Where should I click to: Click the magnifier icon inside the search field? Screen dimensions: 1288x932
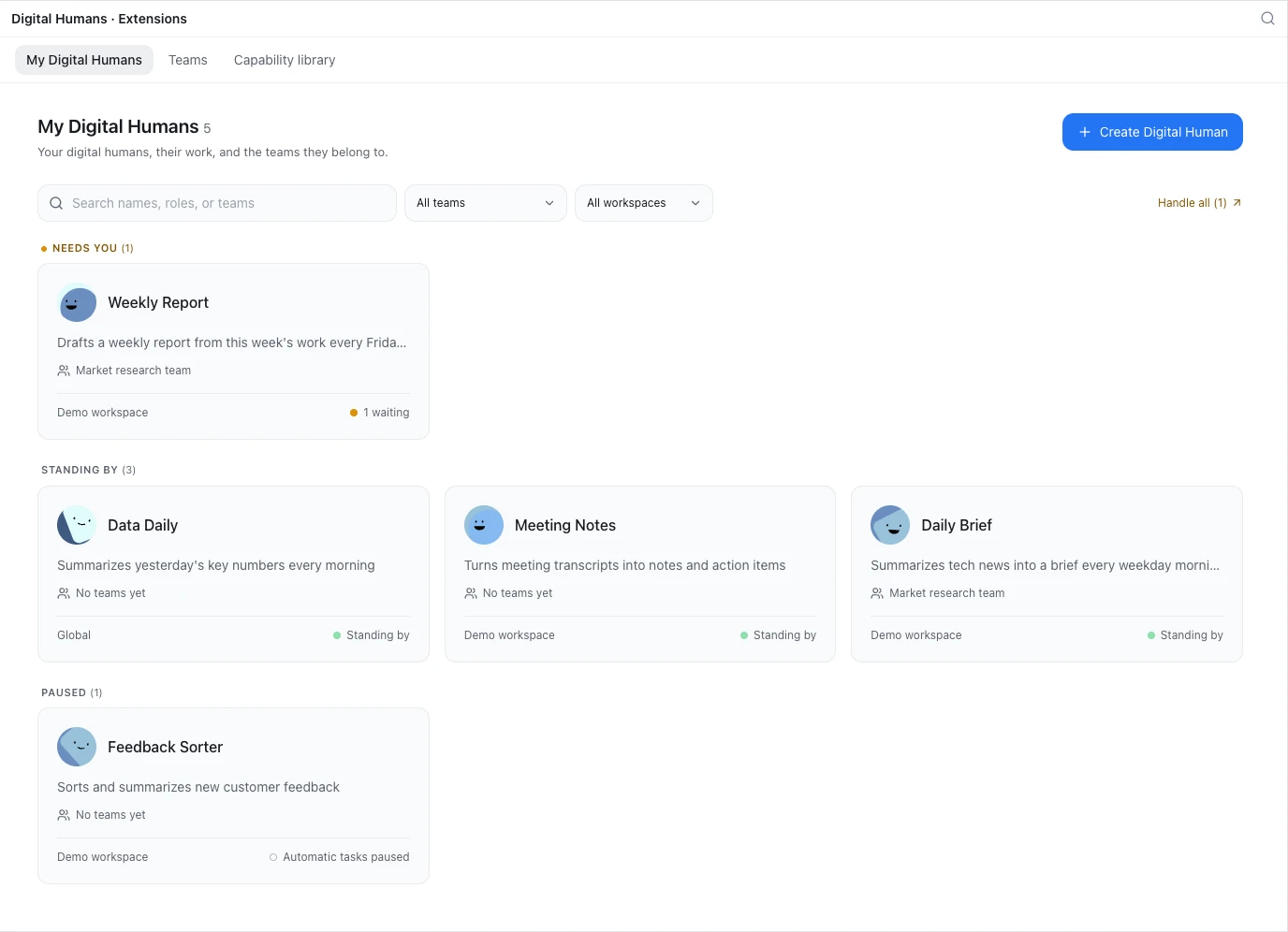coord(56,203)
